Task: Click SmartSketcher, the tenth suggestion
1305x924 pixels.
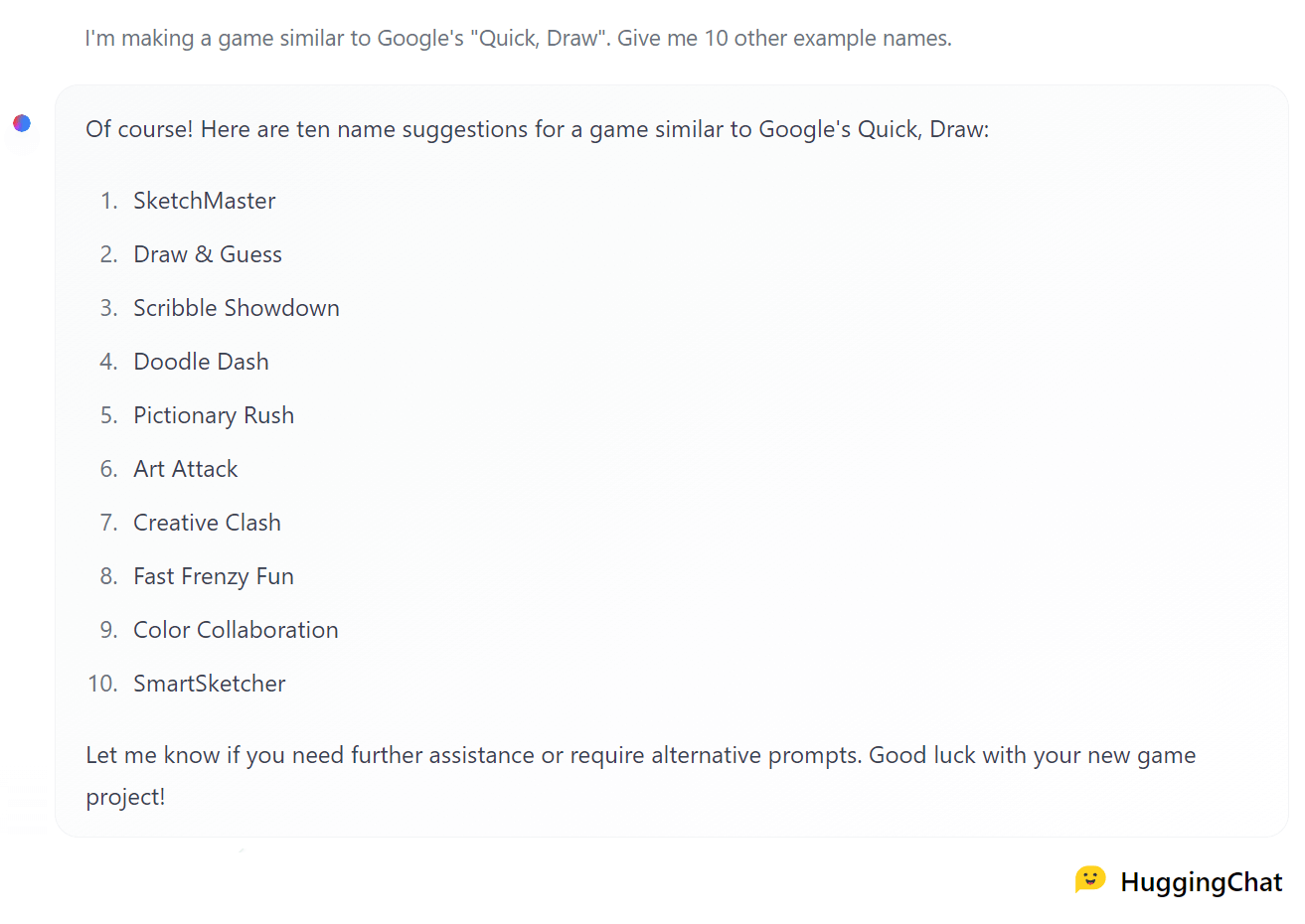Action: click(210, 684)
